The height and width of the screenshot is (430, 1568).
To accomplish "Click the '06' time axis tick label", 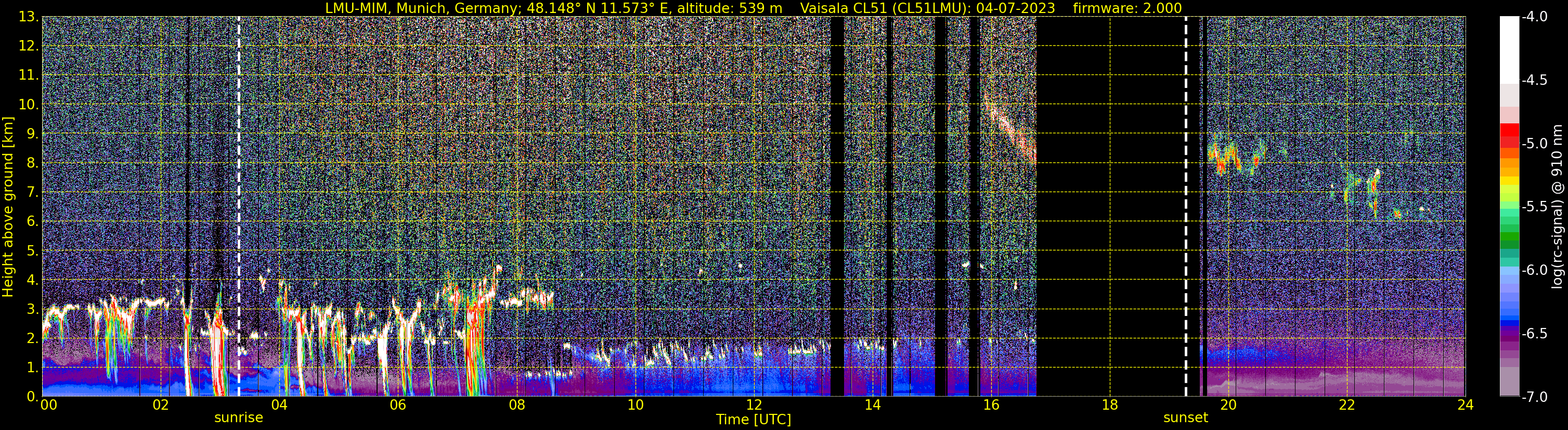I will coord(398,405).
